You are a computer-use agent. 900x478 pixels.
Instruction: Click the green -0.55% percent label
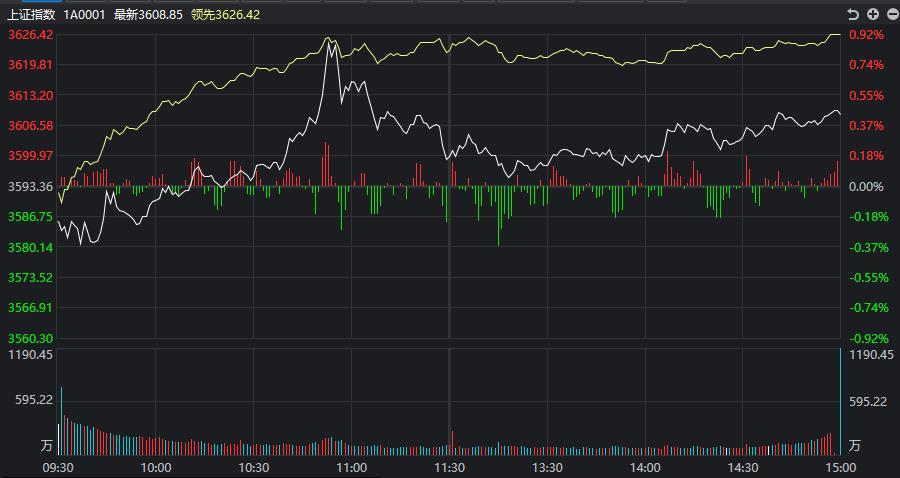[867, 277]
